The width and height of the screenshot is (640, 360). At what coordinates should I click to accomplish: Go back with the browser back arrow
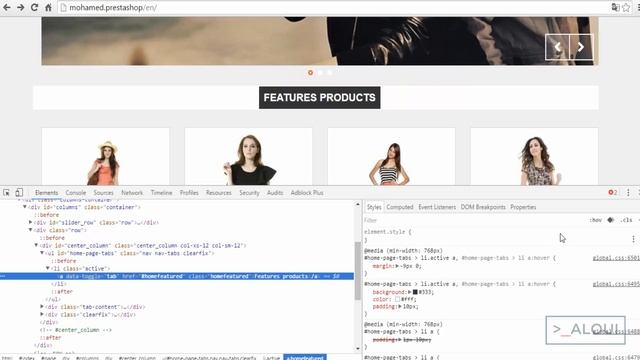pos(7,7)
